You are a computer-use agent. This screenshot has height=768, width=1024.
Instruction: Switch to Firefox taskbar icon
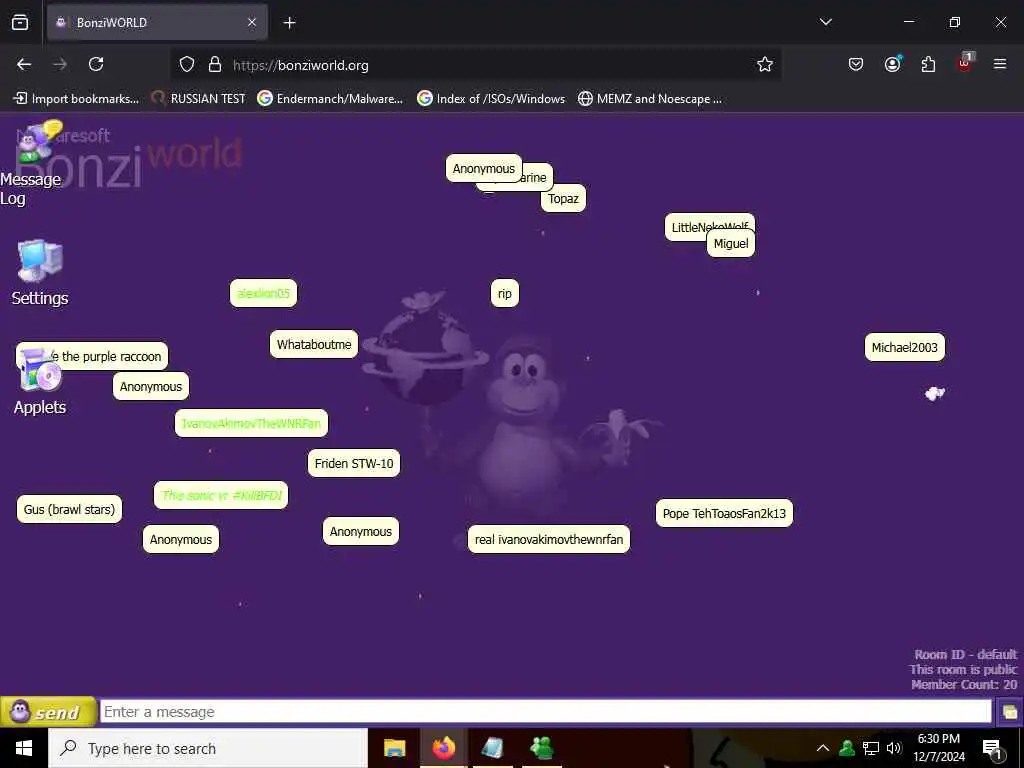pos(443,748)
